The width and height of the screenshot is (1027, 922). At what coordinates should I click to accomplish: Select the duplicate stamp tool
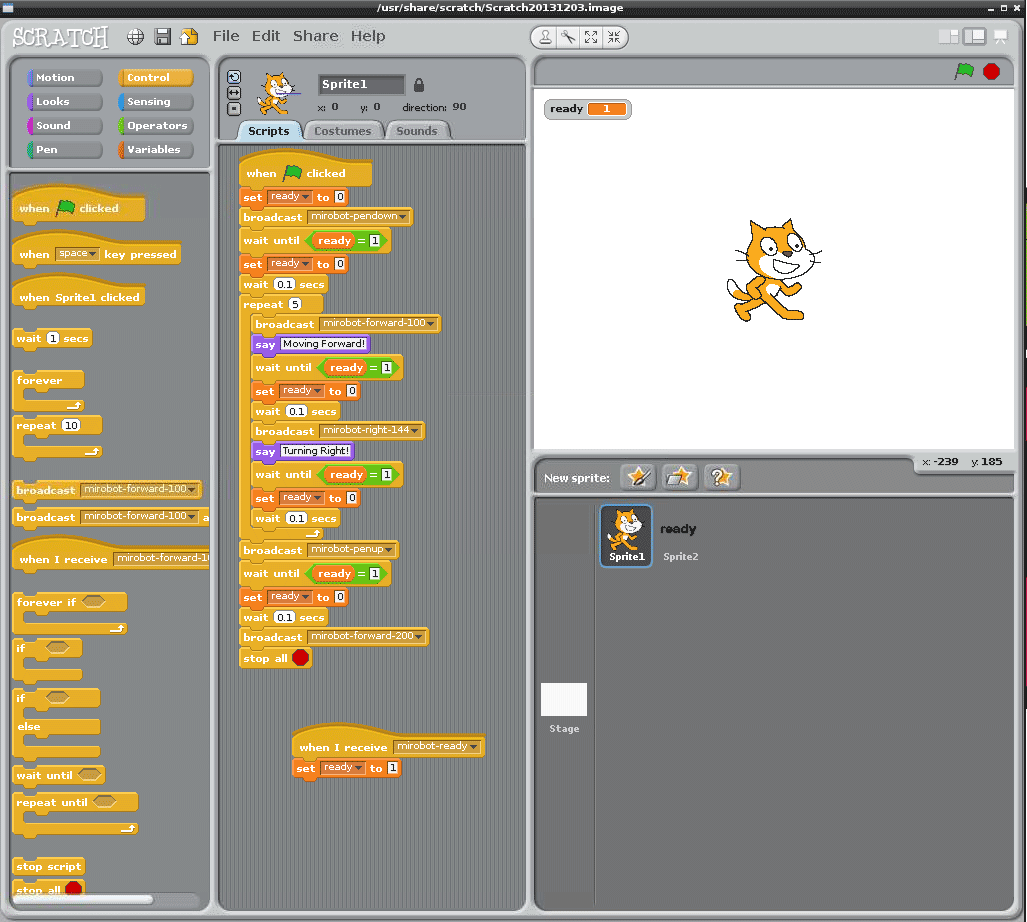click(545, 37)
